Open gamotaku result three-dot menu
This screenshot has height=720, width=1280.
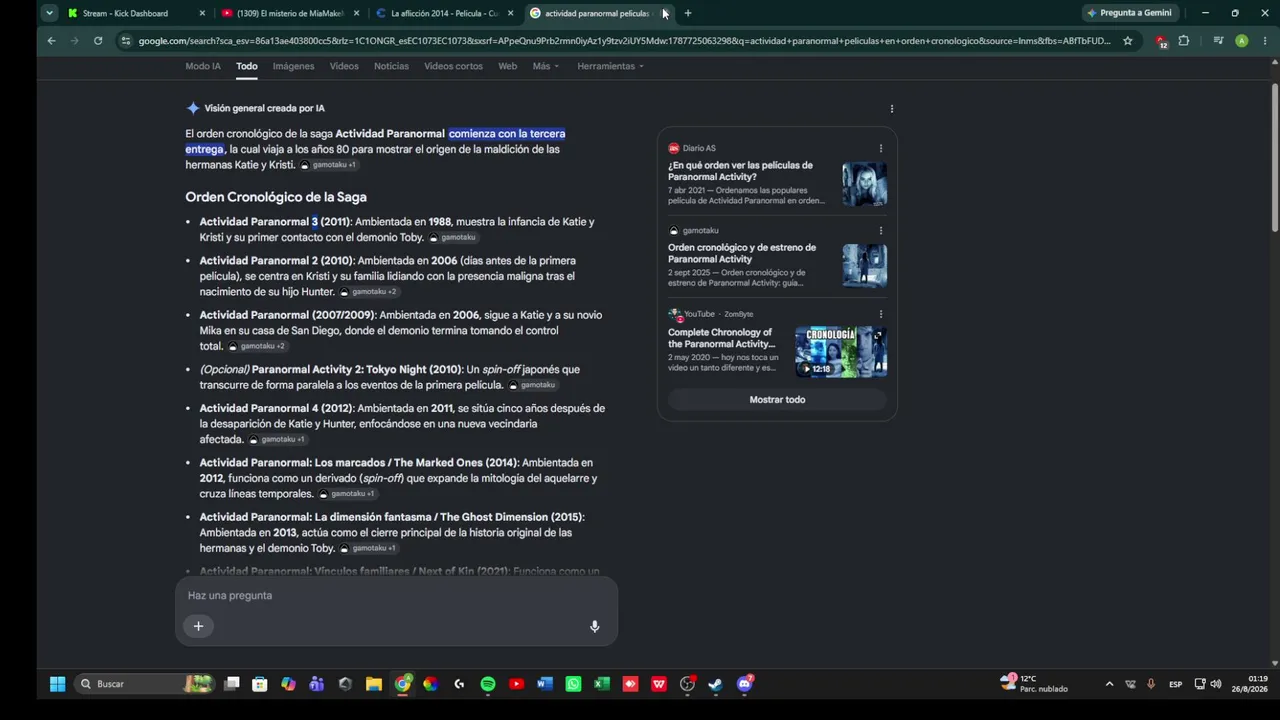881,231
